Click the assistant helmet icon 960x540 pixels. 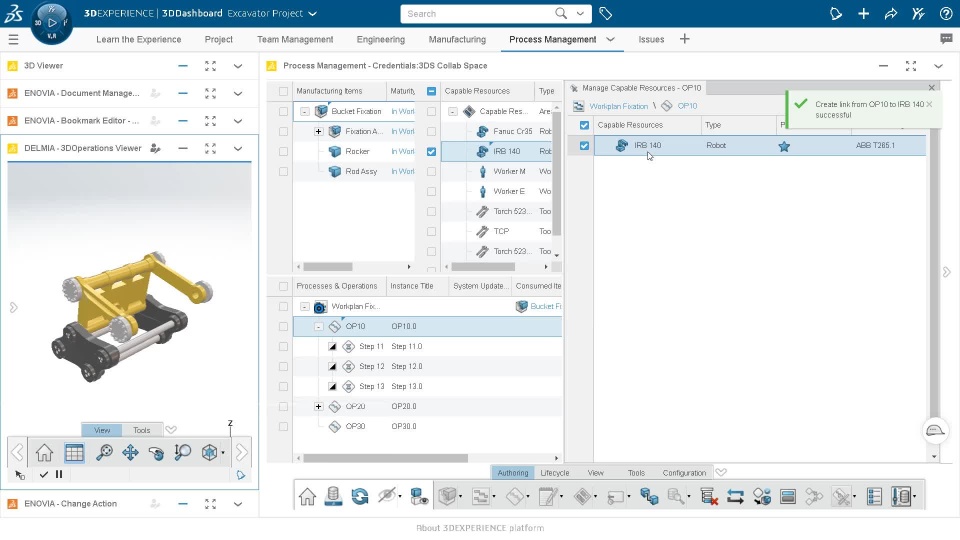(935, 430)
